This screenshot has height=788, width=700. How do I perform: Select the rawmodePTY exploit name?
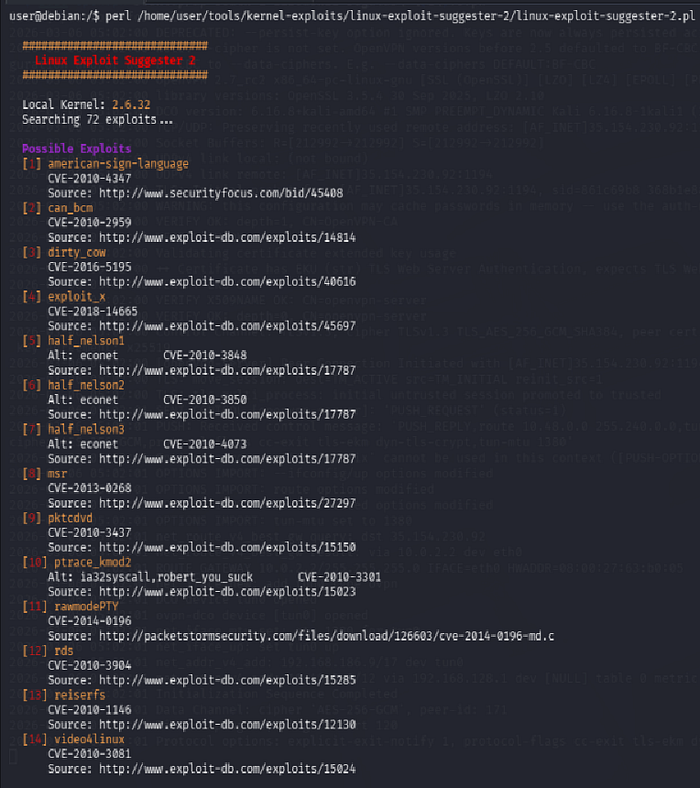(x=86, y=606)
